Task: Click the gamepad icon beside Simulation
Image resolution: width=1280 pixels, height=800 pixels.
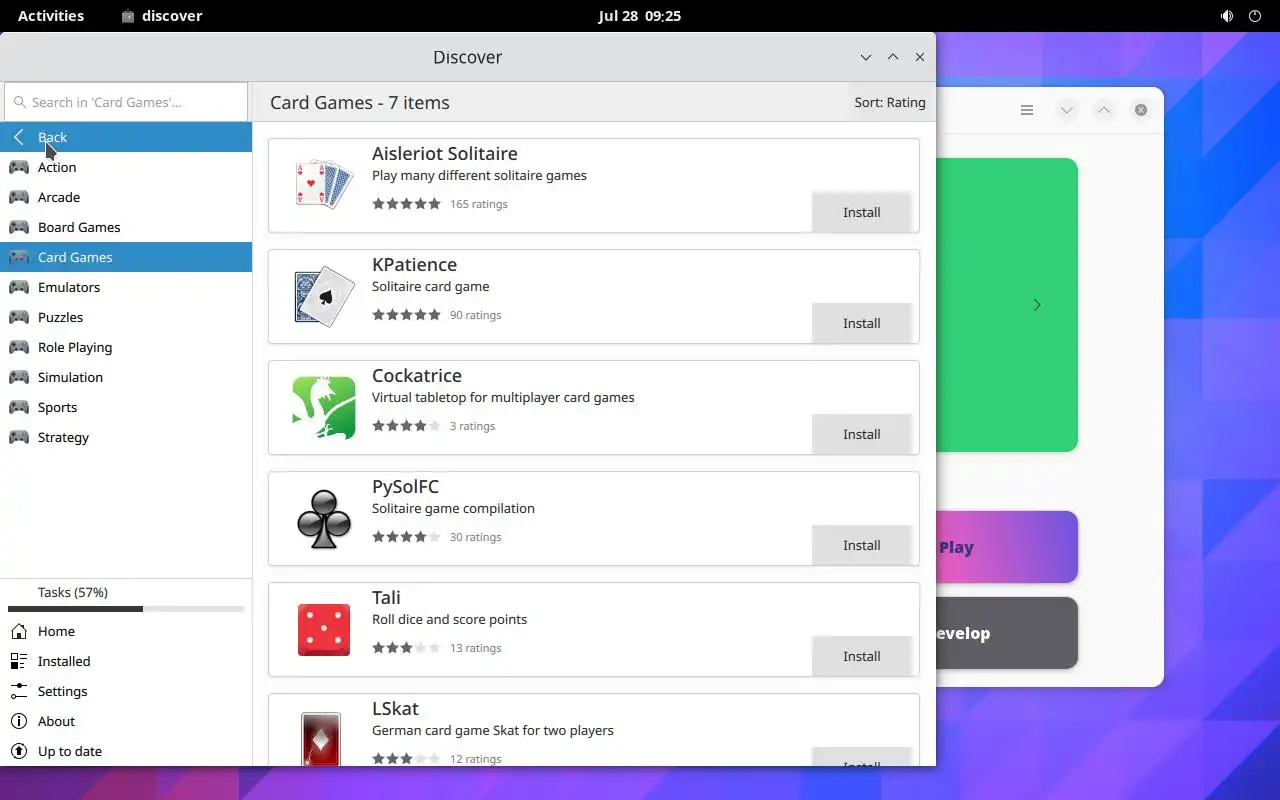Action: click(x=19, y=377)
